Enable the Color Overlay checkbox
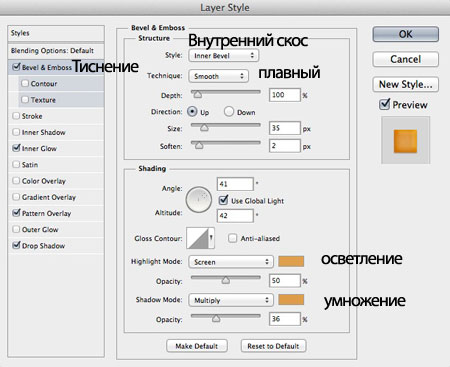This screenshot has width=450, height=367. click(16, 181)
